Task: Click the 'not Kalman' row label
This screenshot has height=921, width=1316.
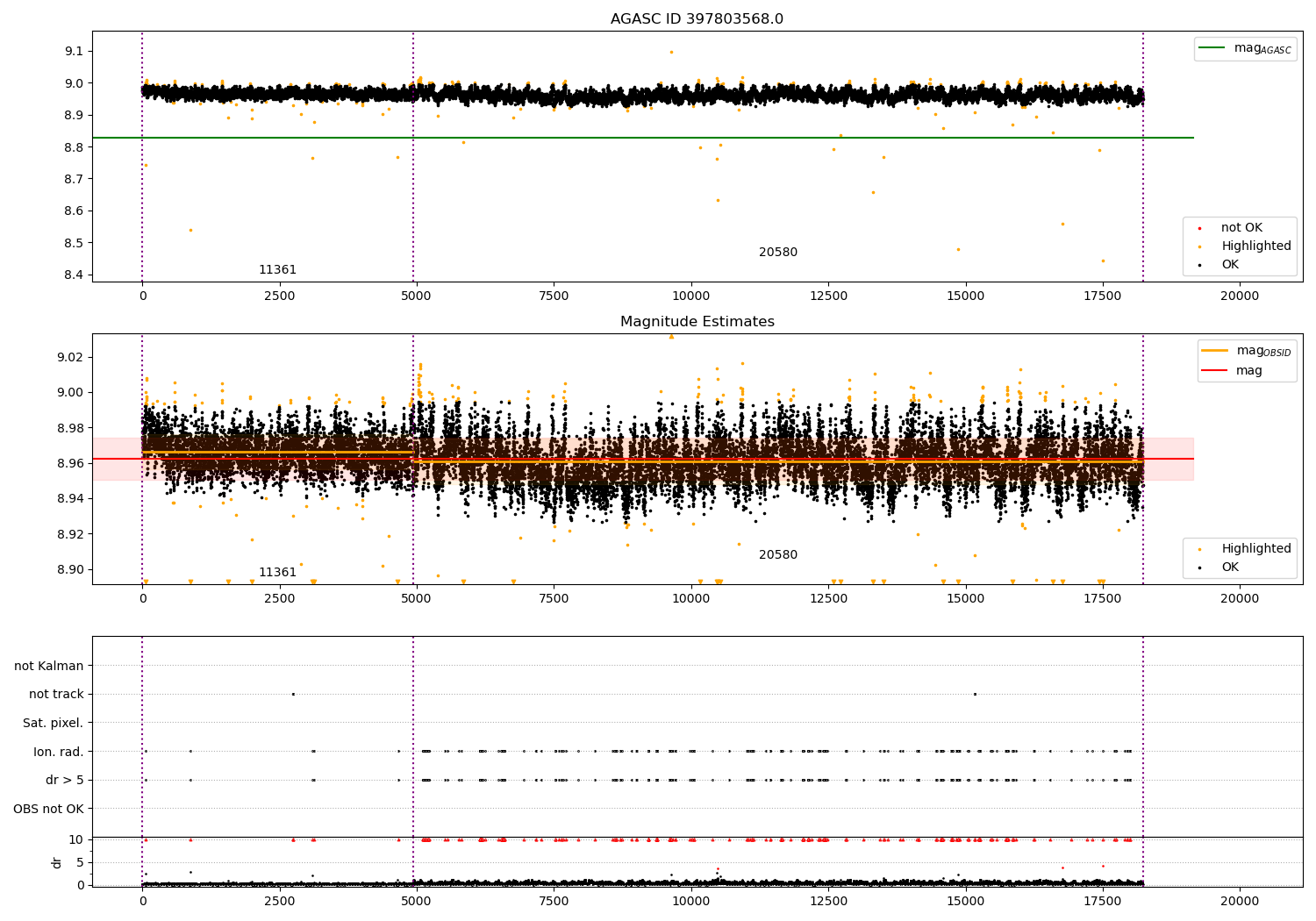Action: tap(49, 666)
